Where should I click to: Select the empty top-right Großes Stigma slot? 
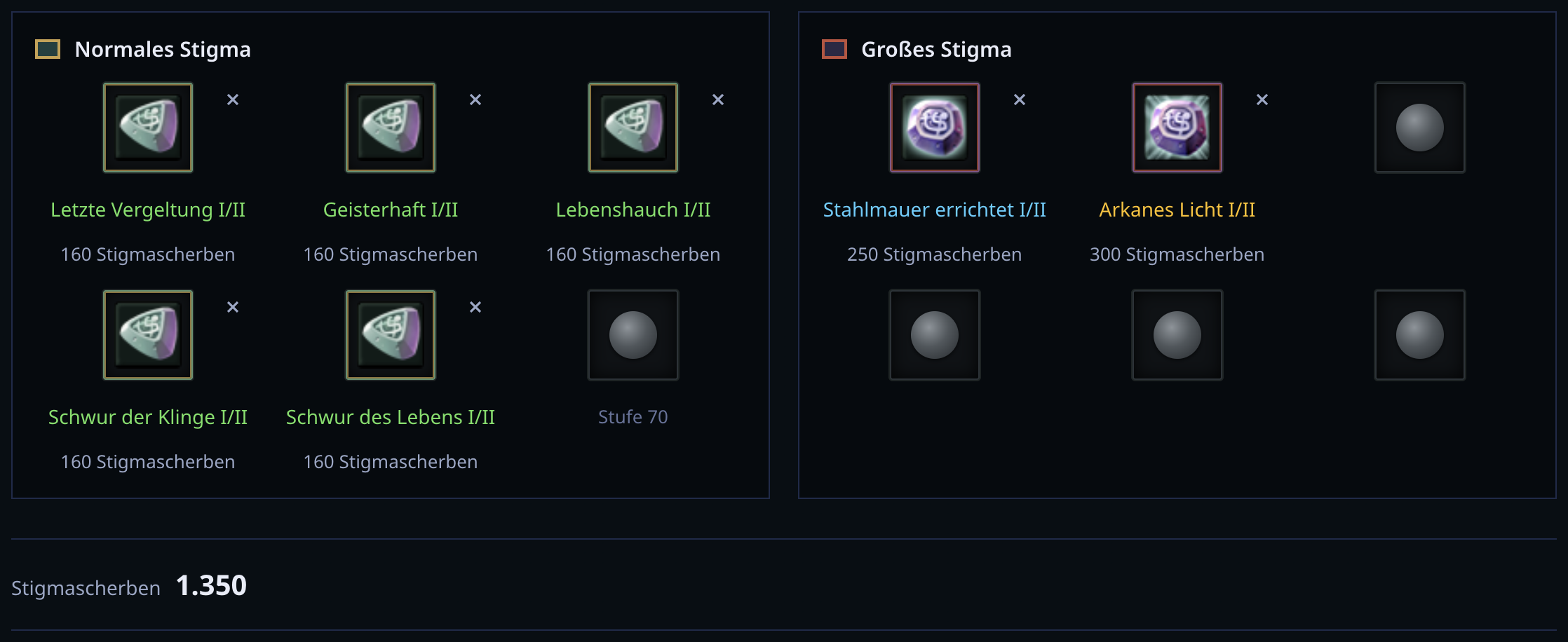(x=1420, y=128)
